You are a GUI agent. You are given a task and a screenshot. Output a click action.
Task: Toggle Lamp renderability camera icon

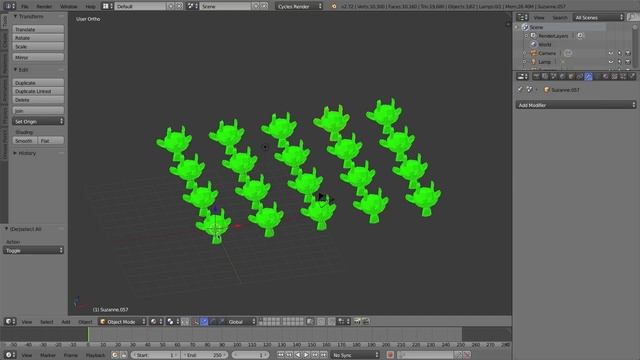click(x=628, y=62)
